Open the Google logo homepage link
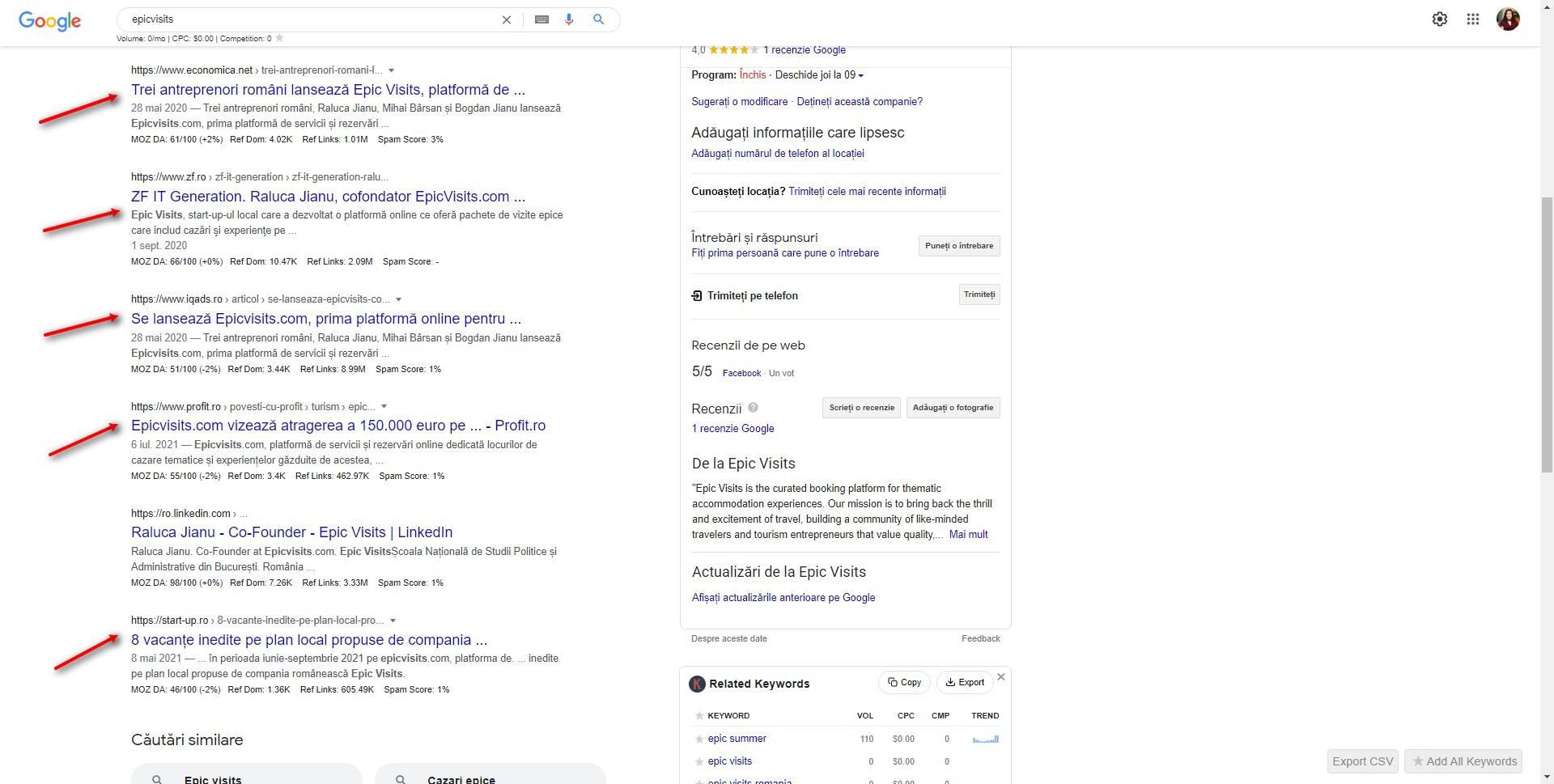This screenshot has height=784, width=1554. (x=50, y=20)
